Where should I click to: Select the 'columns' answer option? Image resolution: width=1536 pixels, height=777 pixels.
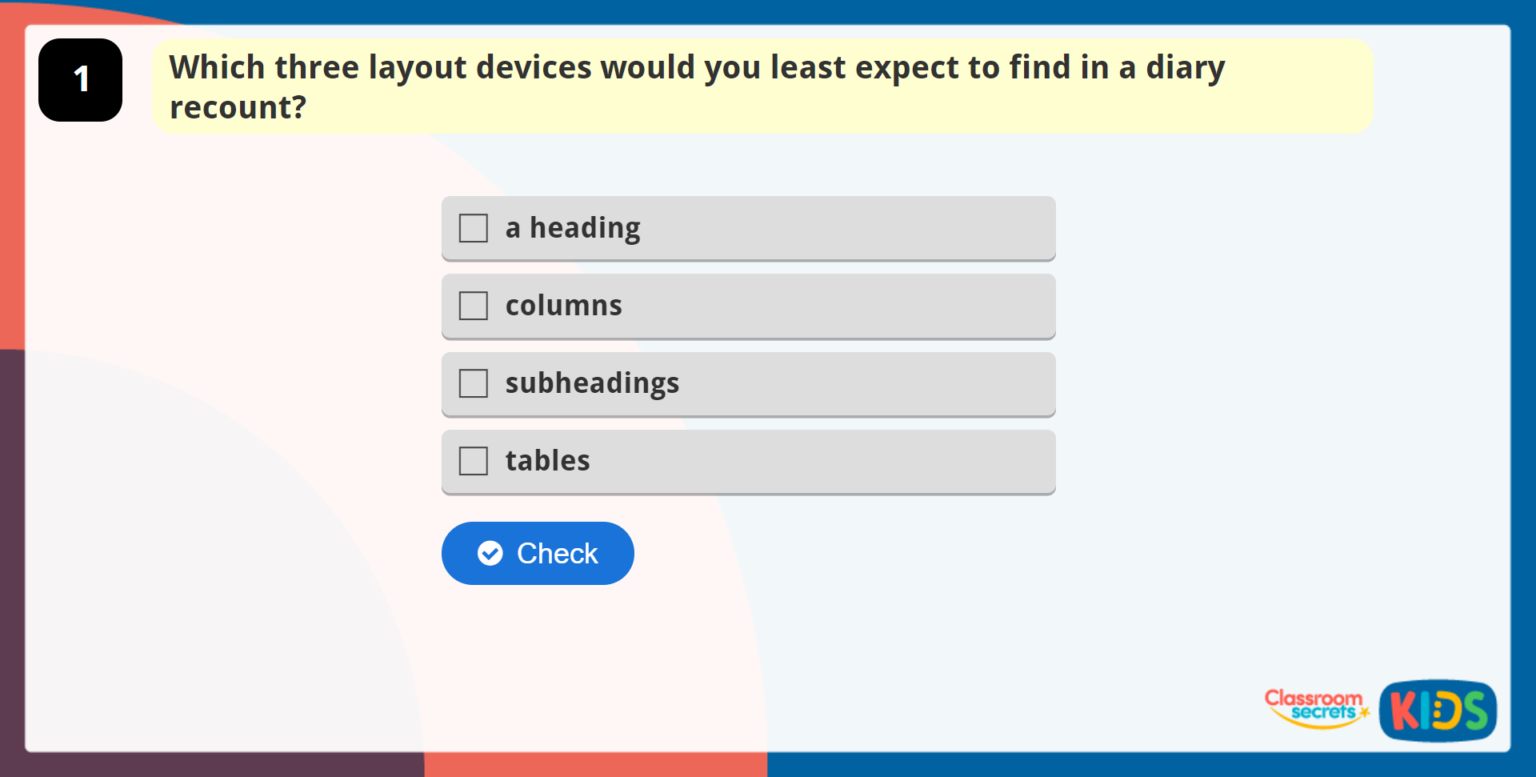748,306
